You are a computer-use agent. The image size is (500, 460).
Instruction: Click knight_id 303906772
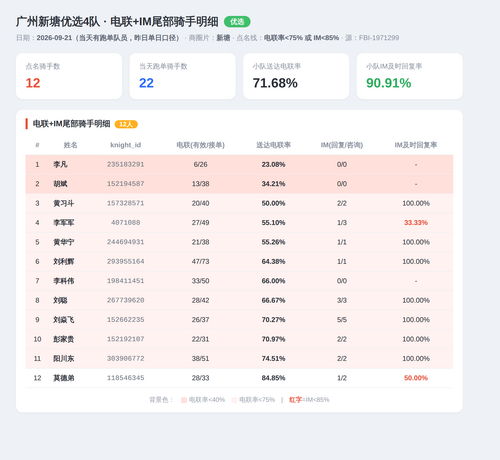point(126,359)
